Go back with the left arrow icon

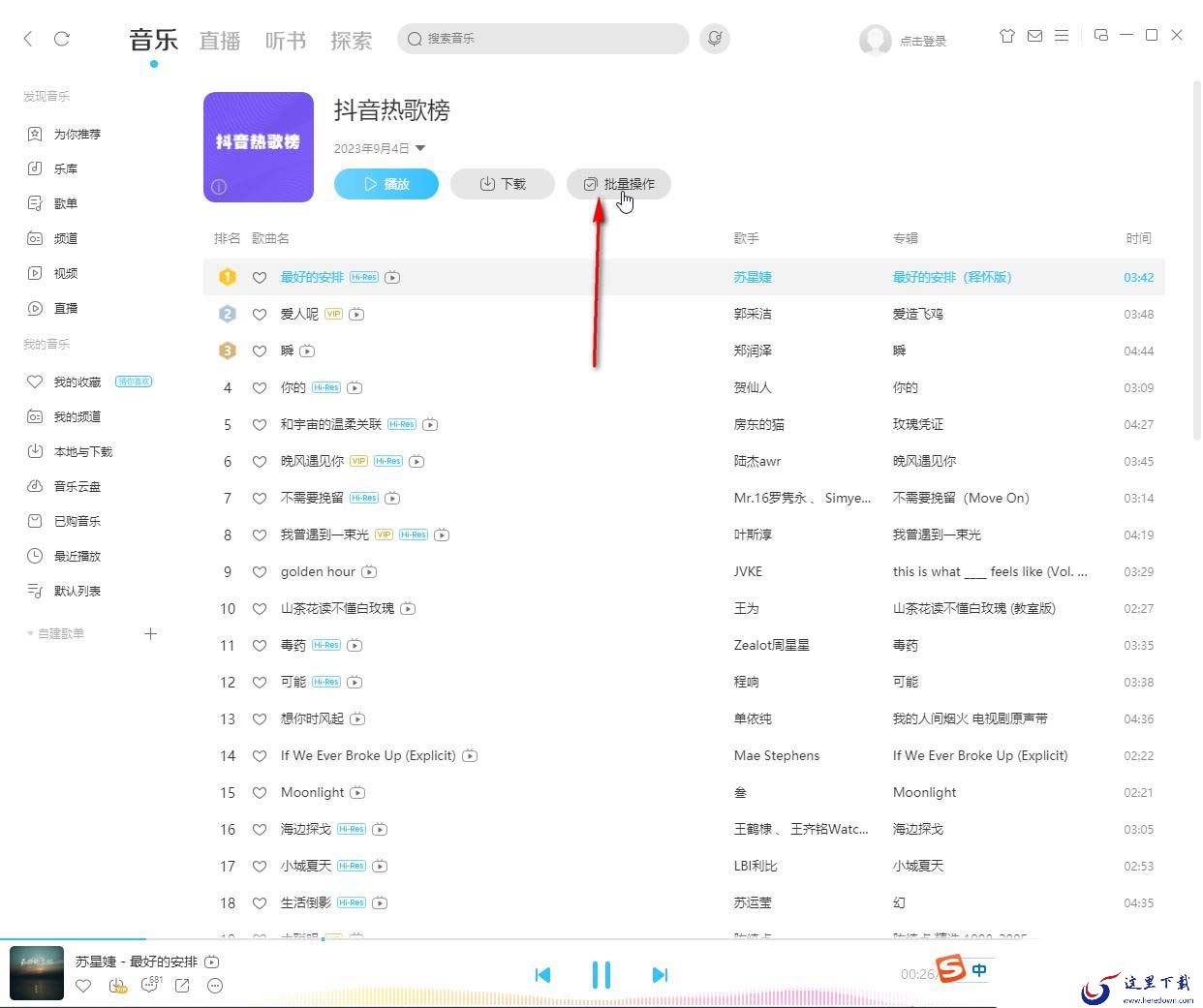pos(28,39)
